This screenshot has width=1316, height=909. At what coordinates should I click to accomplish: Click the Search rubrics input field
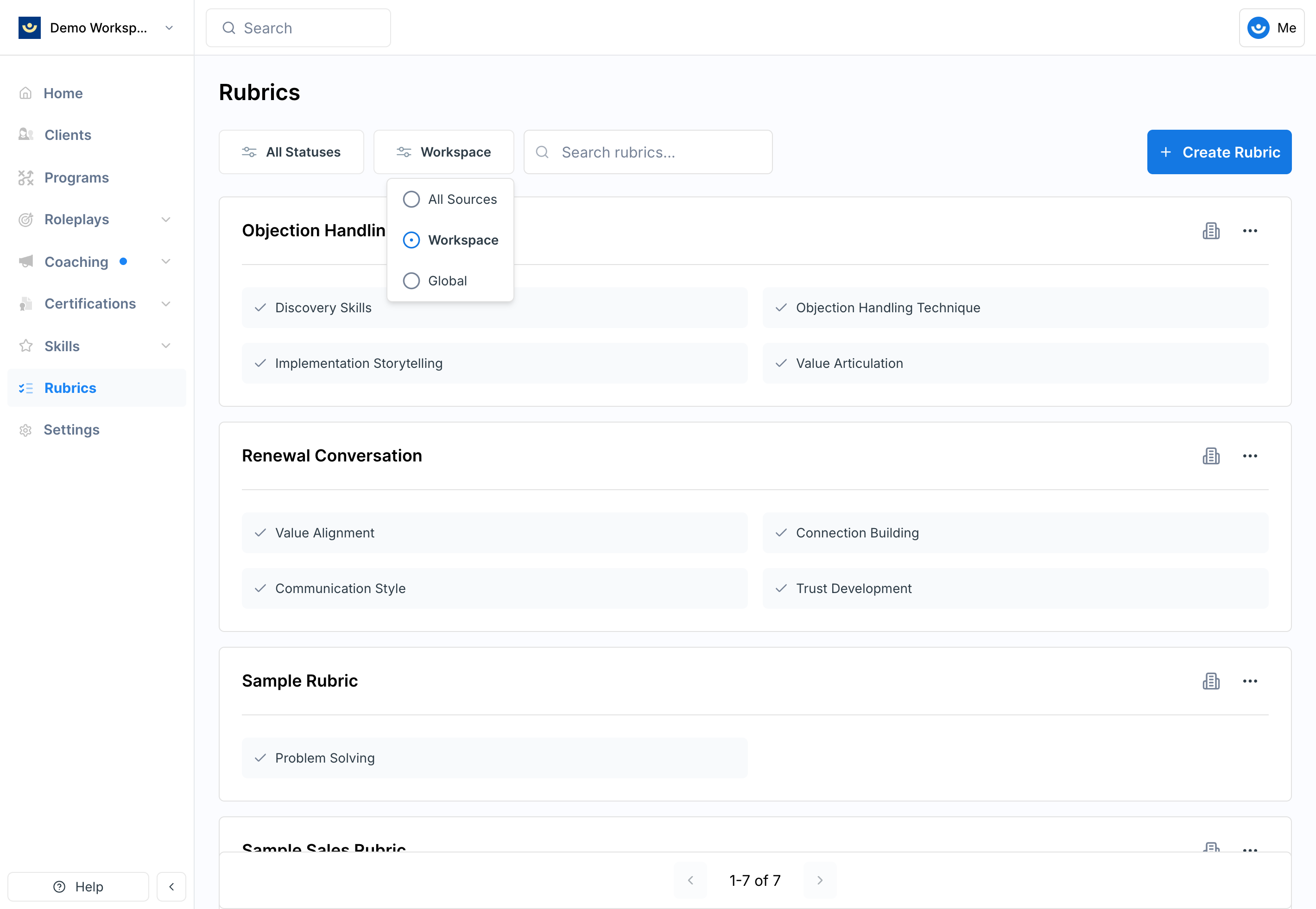tap(647, 151)
